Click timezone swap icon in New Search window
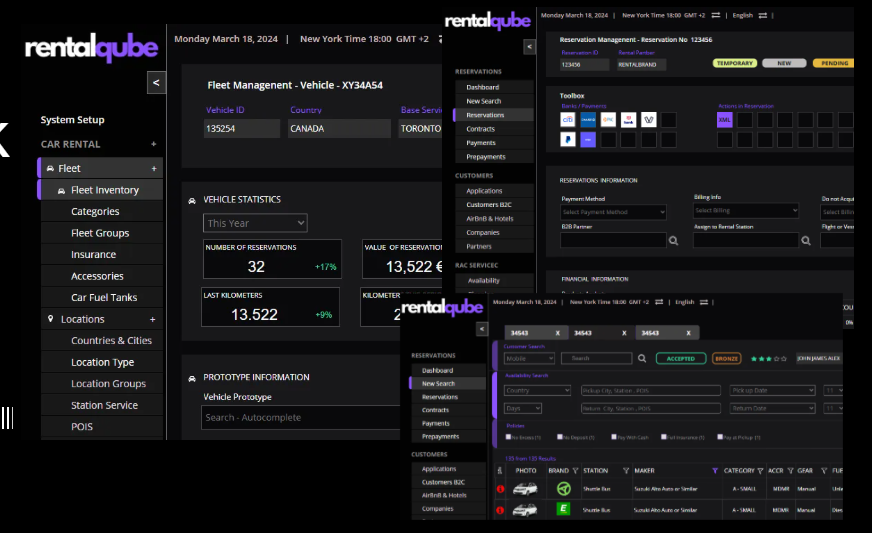The image size is (872, 533). click(x=659, y=302)
